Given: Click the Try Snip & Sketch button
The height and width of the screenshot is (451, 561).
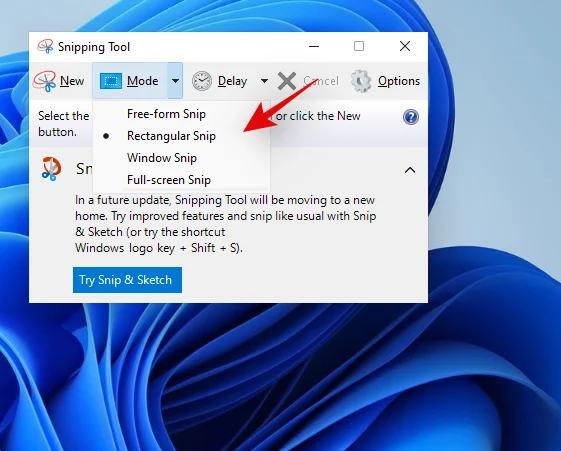Looking at the screenshot, I should pyautogui.click(x=127, y=280).
